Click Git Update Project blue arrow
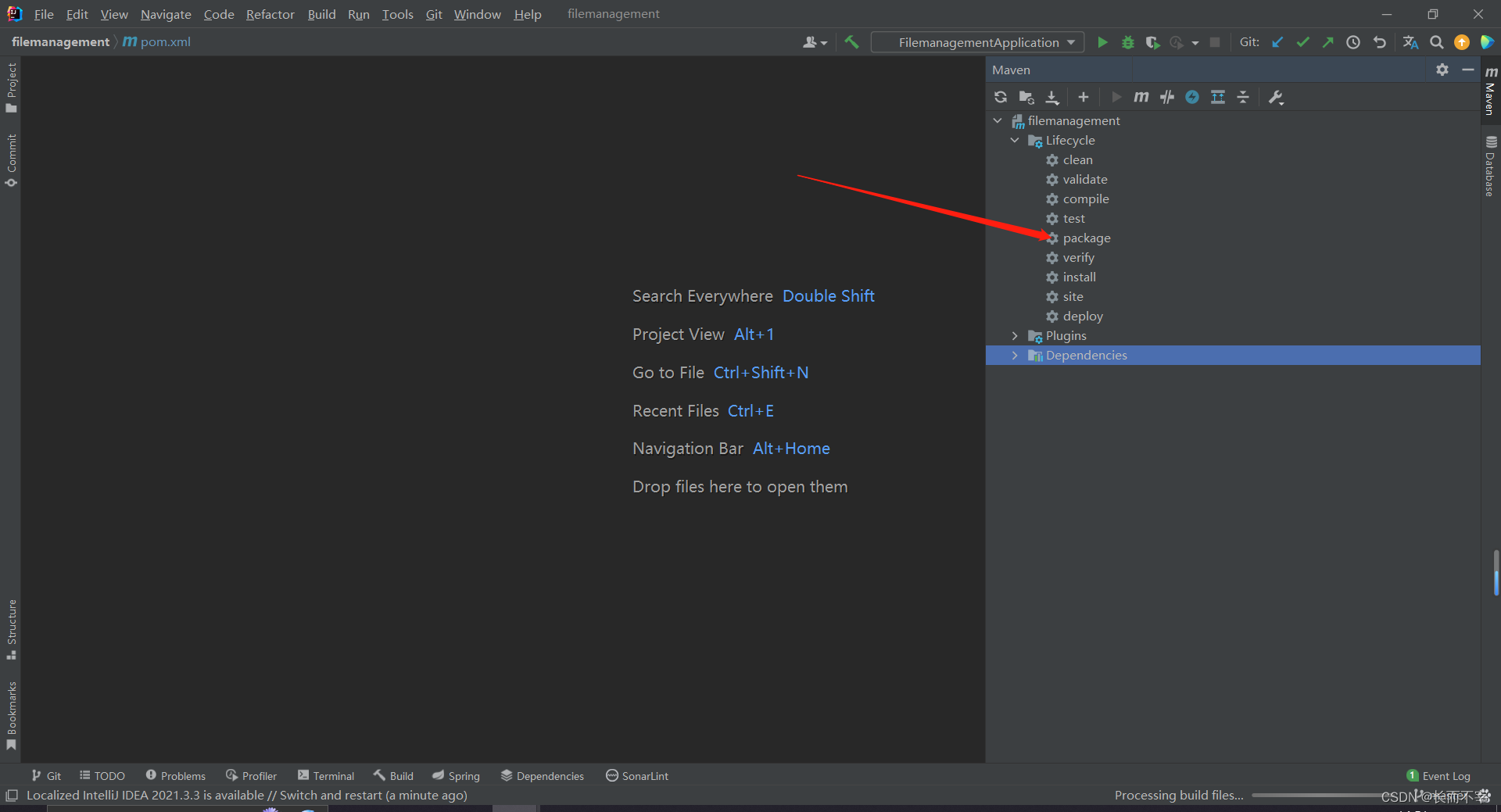Image resolution: width=1501 pixels, height=812 pixels. point(1277,42)
